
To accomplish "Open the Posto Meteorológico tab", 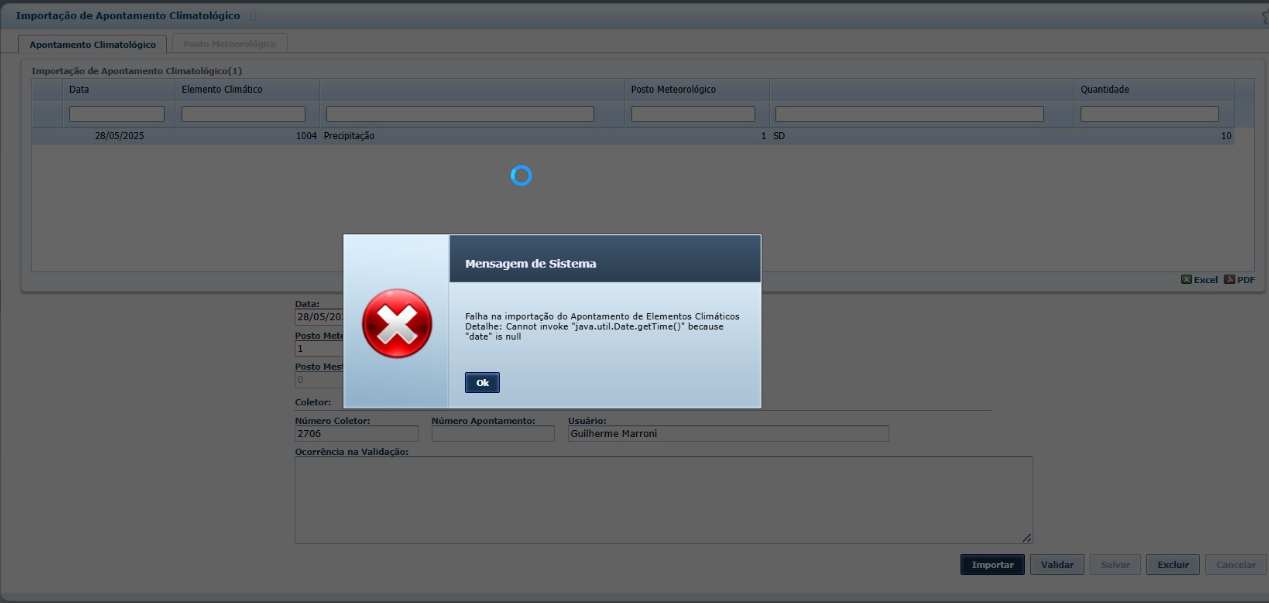I will click(x=230, y=44).
